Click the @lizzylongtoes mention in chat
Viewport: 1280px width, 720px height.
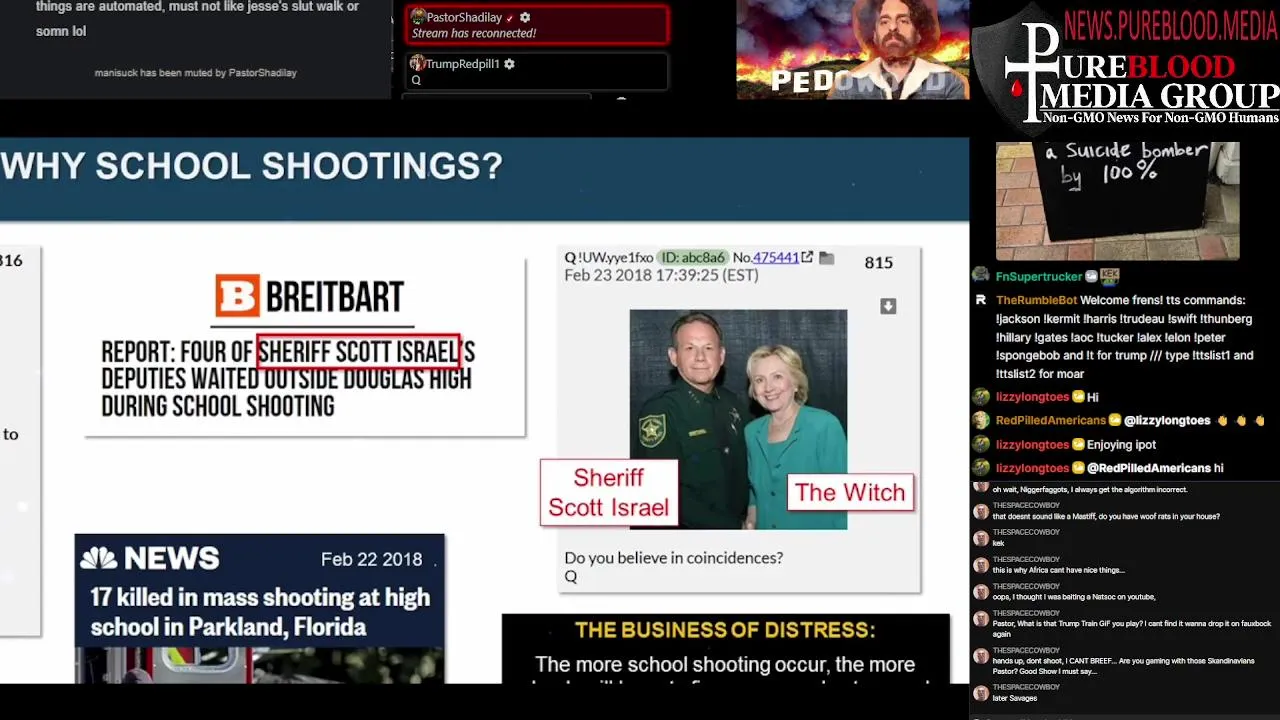point(1167,421)
